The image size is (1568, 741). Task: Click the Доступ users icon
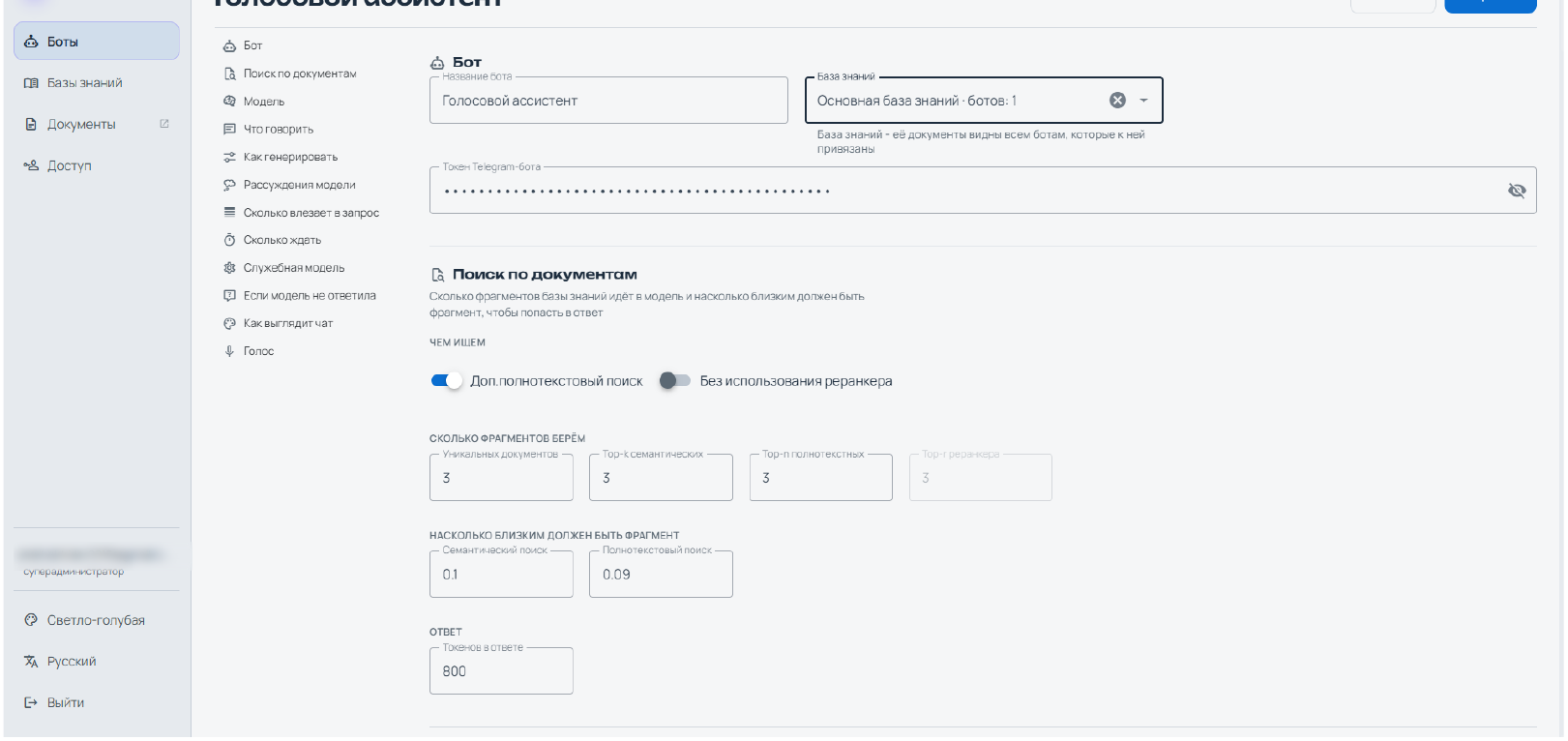[x=31, y=165]
